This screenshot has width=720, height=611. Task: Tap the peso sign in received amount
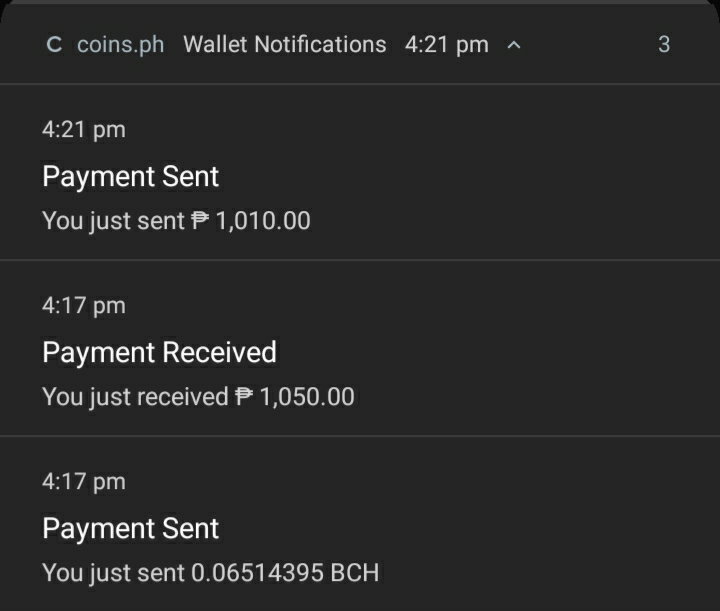coord(244,396)
